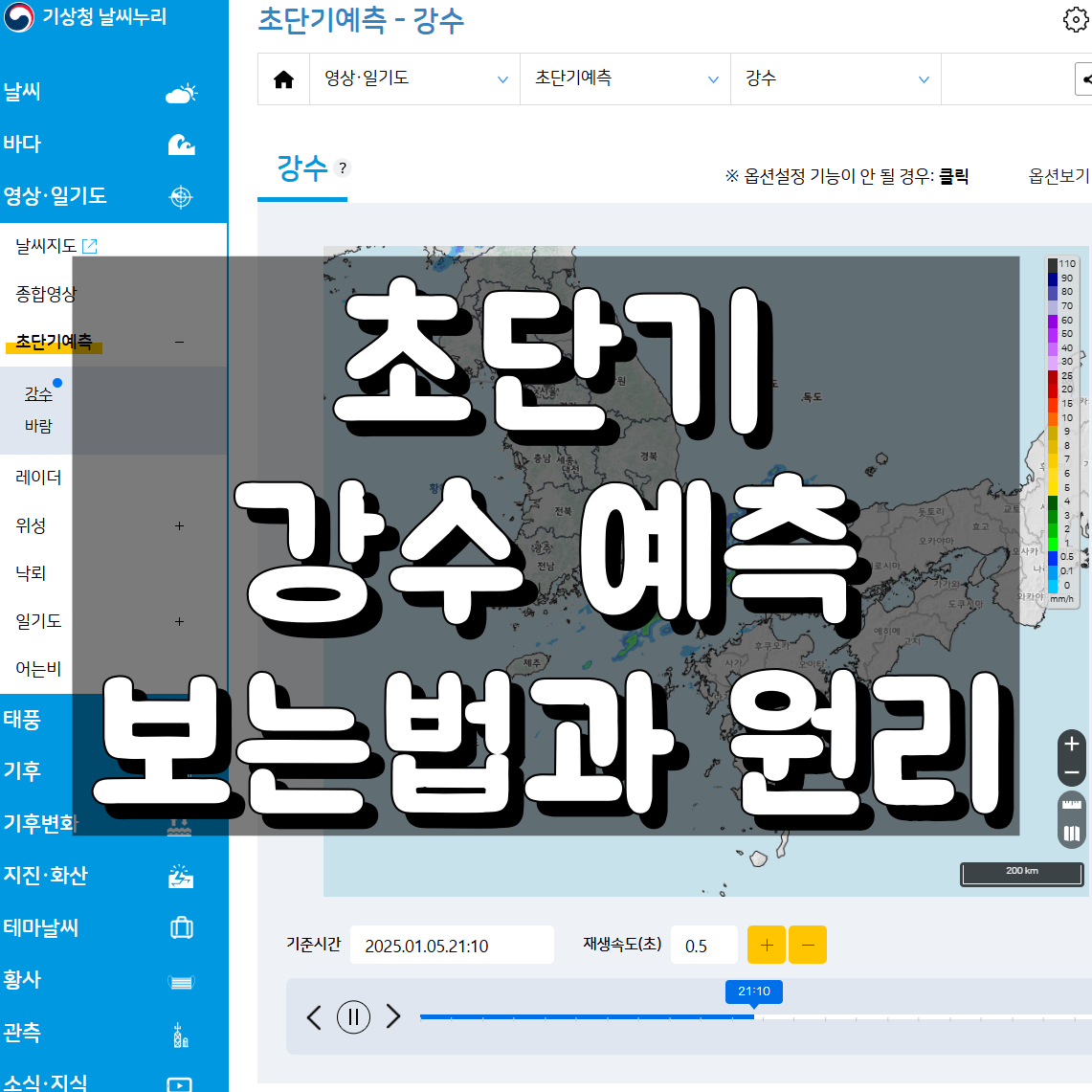The width and height of the screenshot is (1092, 1092).
Task: Select 바람 under 초단기예측
Action: pyautogui.click(x=38, y=426)
